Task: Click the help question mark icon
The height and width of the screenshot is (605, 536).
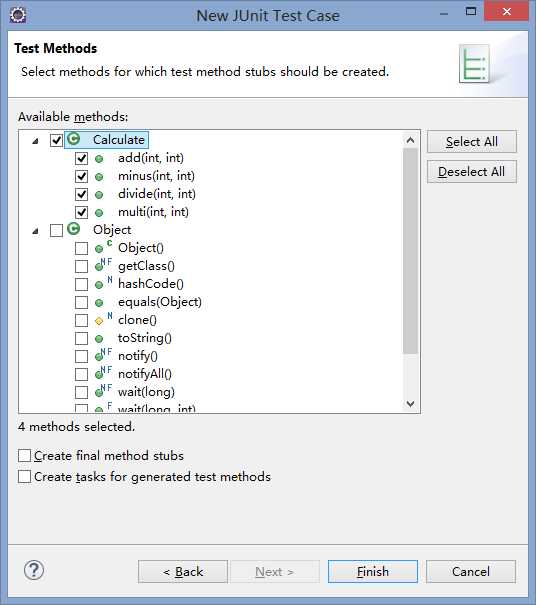Action: click(34, 570)
